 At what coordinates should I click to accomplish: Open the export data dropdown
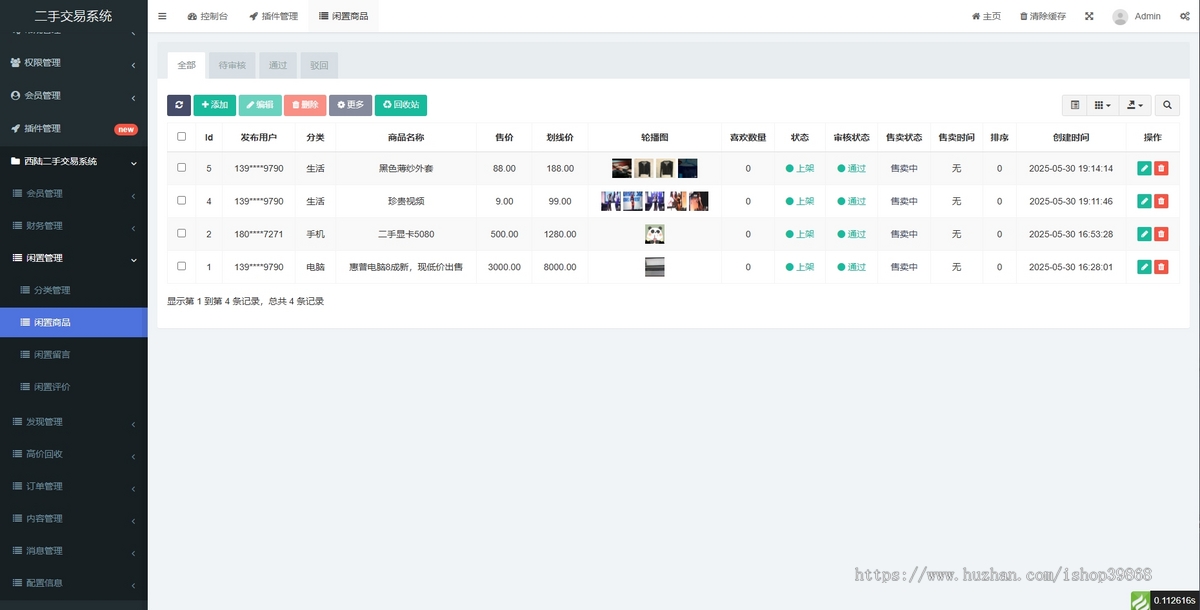(1134, 105)
